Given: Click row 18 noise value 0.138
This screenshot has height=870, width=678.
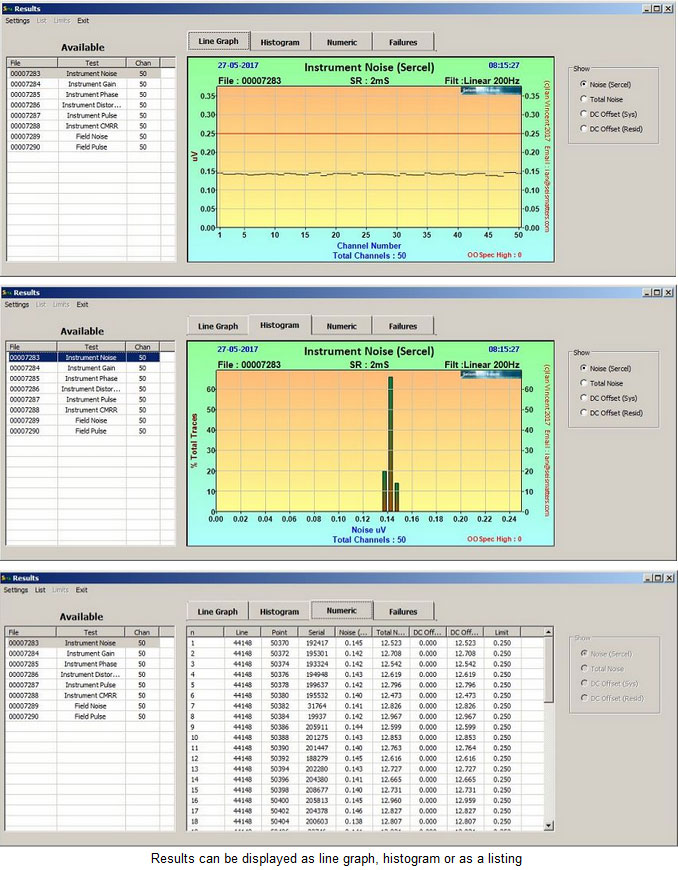Looking at the screenshot, I should pos(353,821).
